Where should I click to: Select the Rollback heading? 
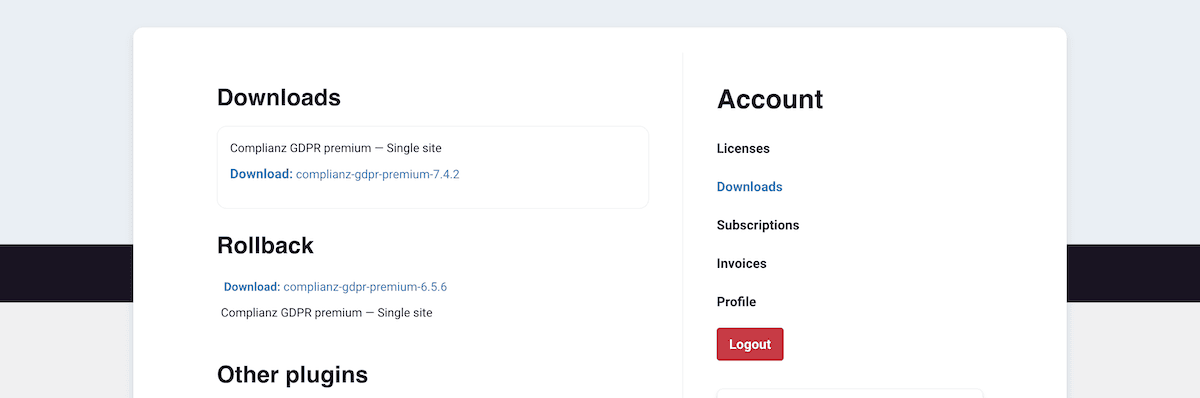(x=265, y=245)
